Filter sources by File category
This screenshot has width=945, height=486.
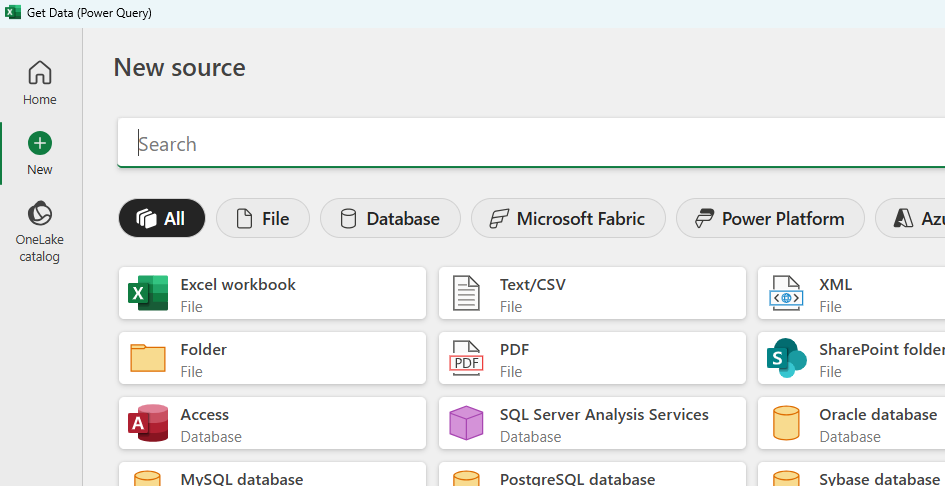263,218
